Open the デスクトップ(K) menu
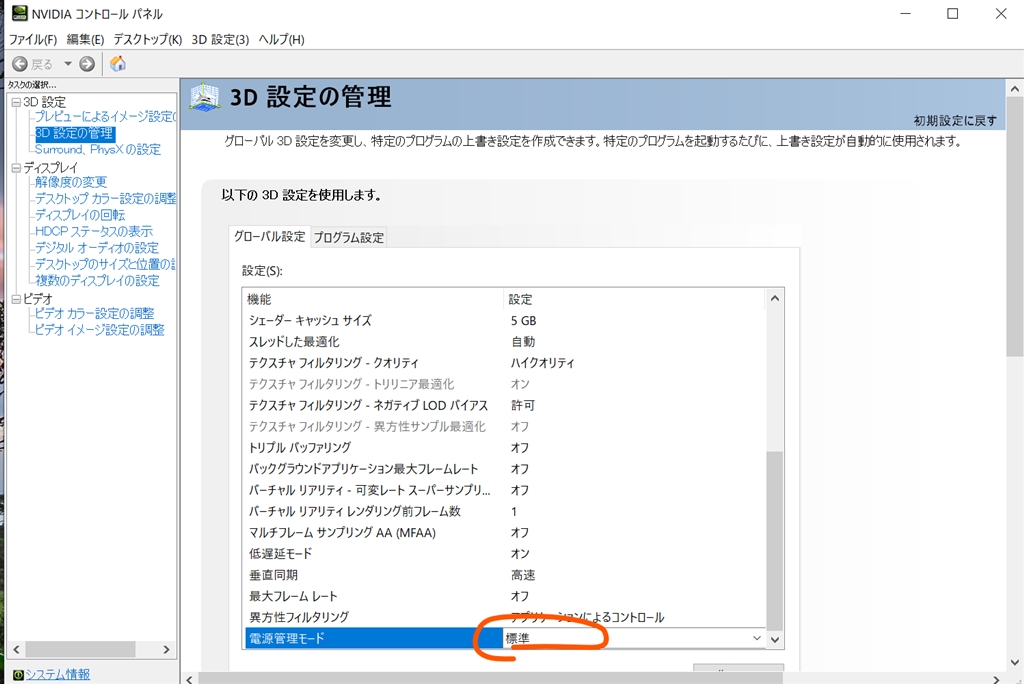This screenshot has width=1024, height=684. point(148,39)
